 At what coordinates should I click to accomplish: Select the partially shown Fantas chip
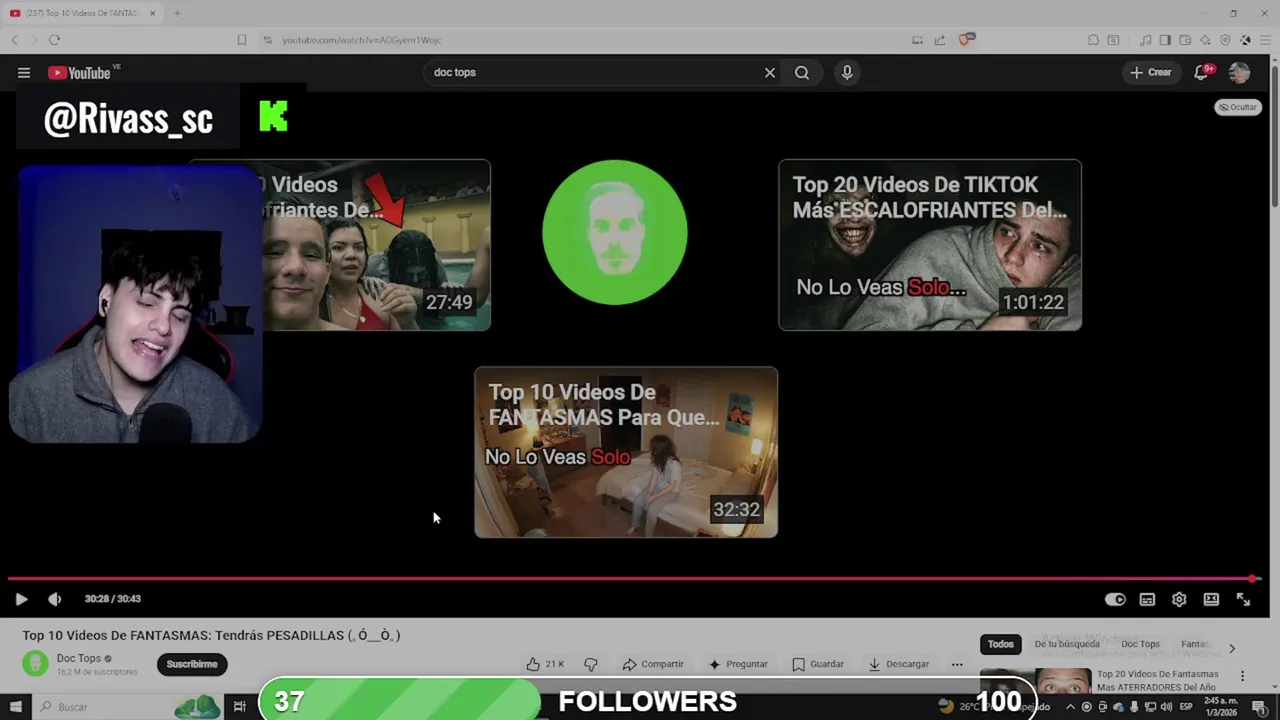pyautogui.click(x=1195, y=644)
